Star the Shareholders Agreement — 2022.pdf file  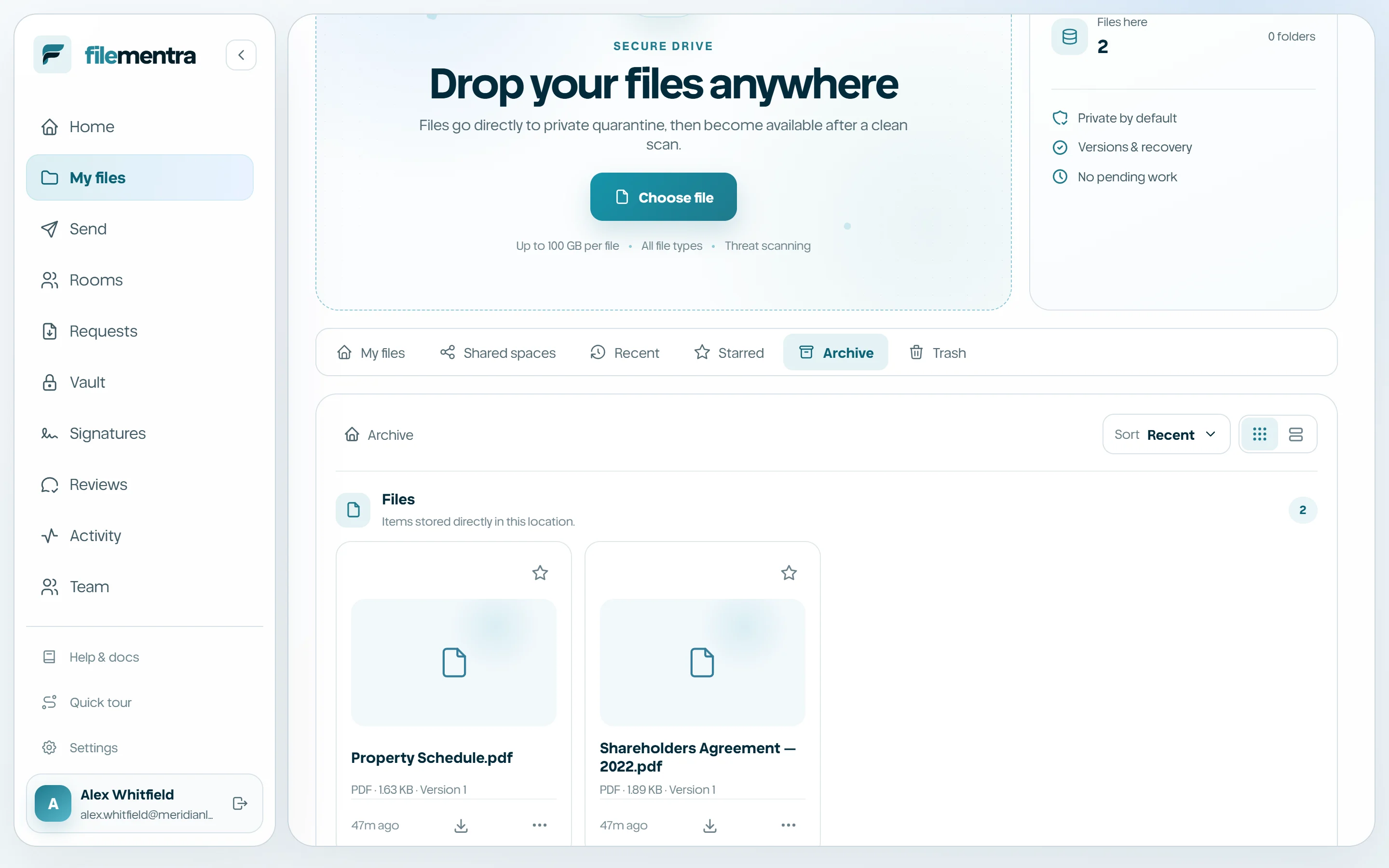pos(789,573)
